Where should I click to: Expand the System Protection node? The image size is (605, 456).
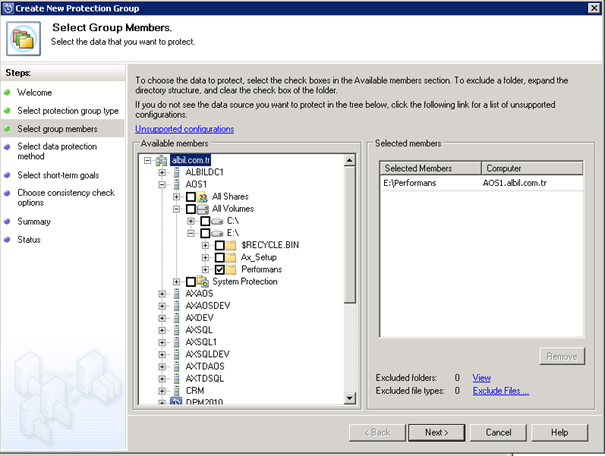(x=176, y=282)
